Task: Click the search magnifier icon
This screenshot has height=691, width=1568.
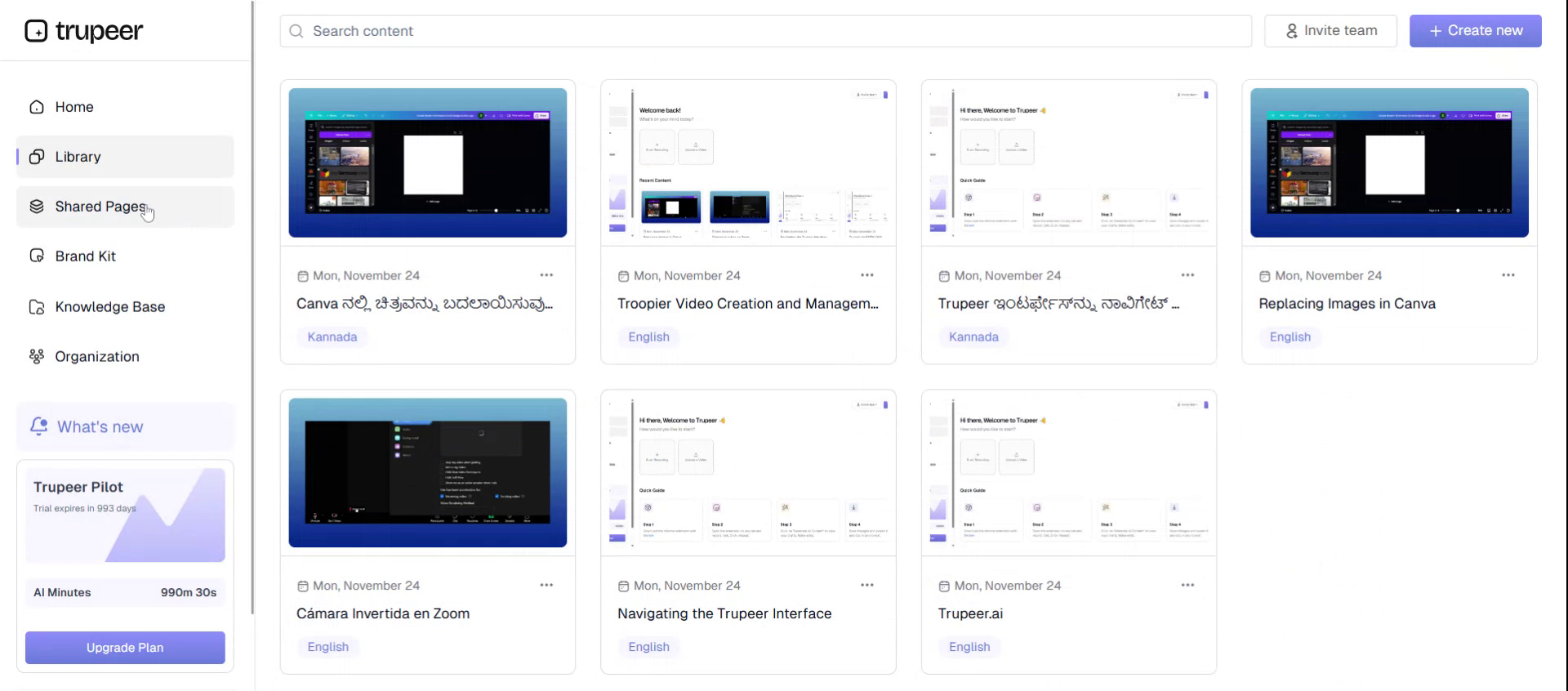Action: click(x=296, y=31)
